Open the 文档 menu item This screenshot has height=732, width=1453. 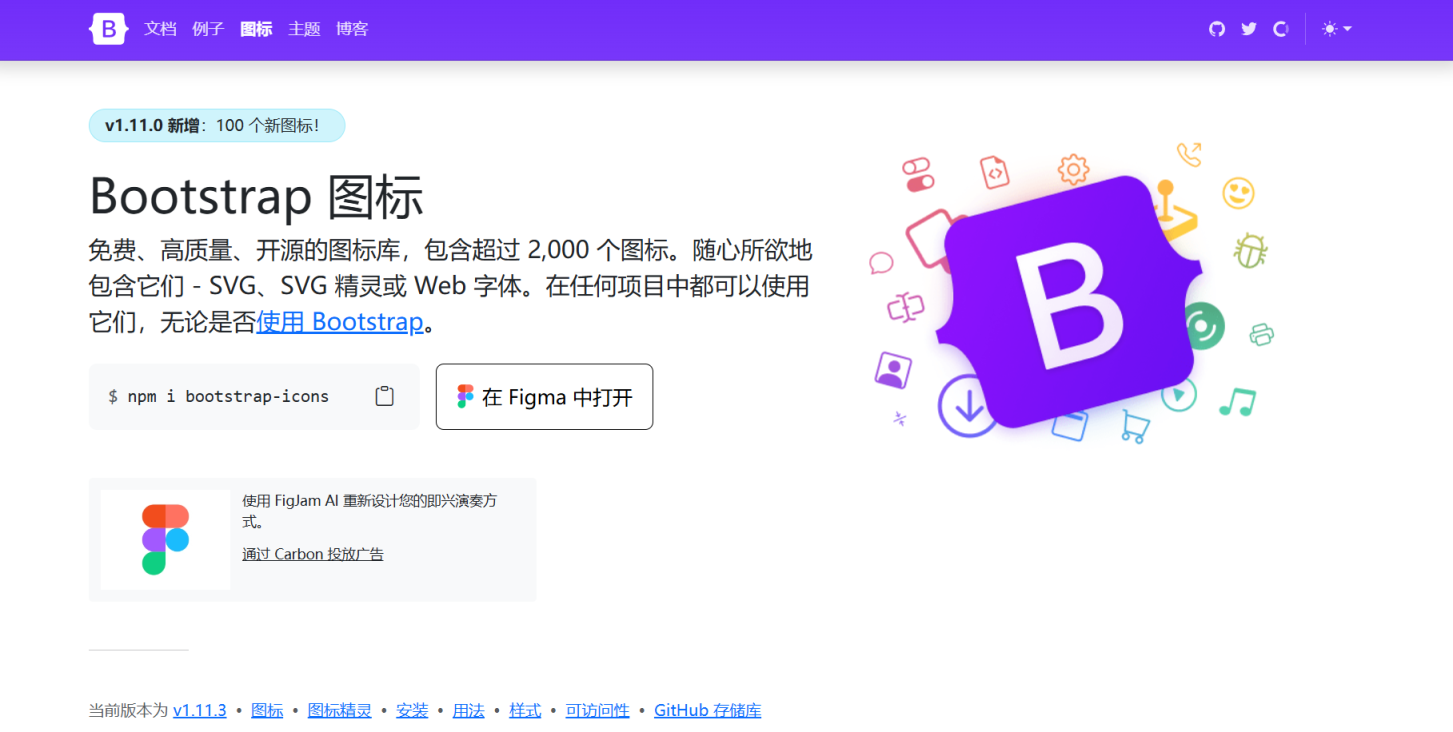(160, 29)
